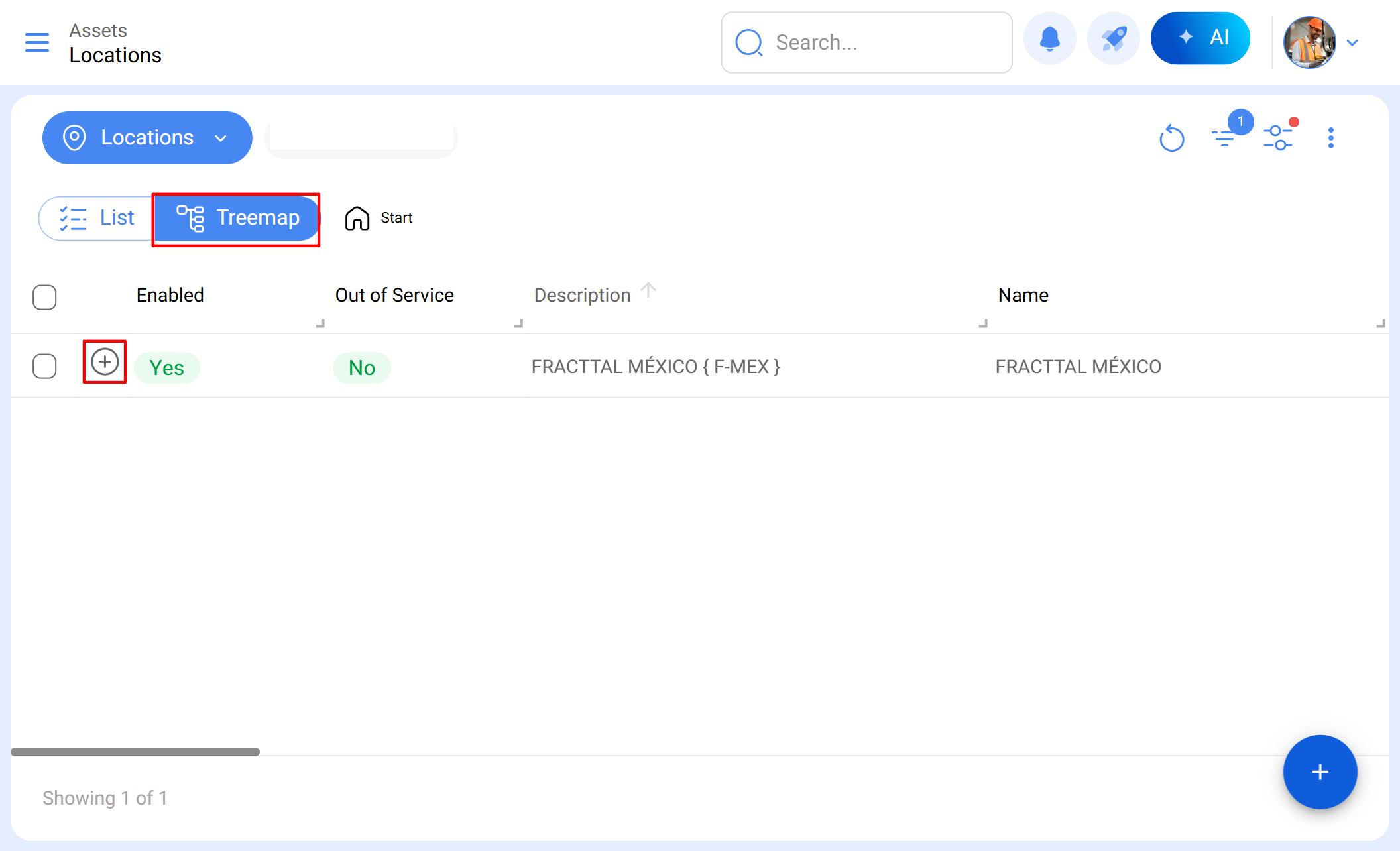Image resolution: width=1400 pixels, height=851 pixels.
Task: Click the Start home icon
Action: 357,218
